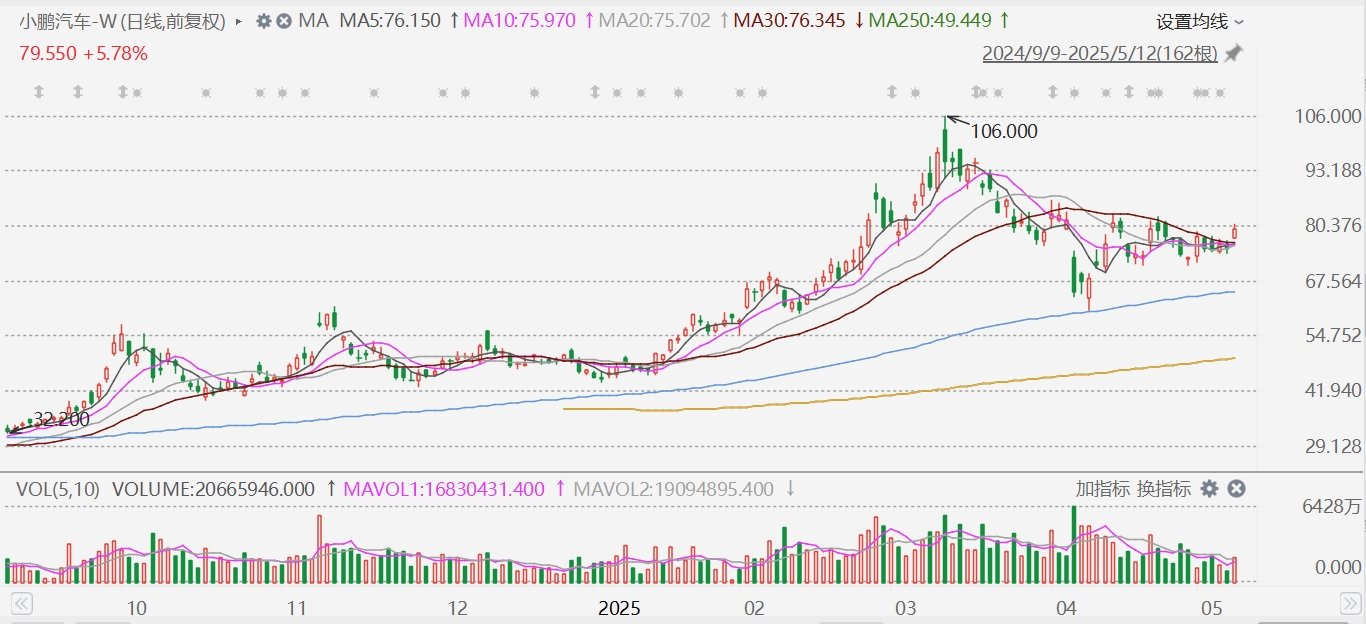Click the first up-down arrow event marker above the chart

[x=39, y=92]
